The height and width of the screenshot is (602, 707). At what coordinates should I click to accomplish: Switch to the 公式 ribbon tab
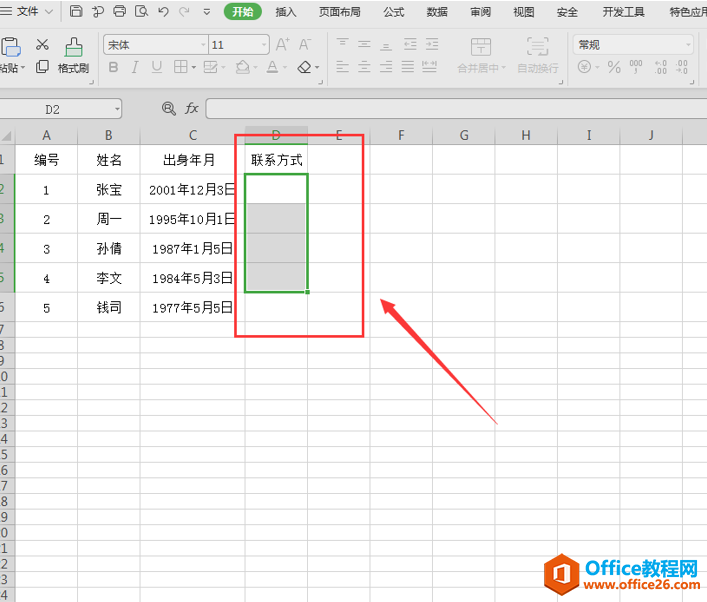pyautogui.click(x=394, y=12)
